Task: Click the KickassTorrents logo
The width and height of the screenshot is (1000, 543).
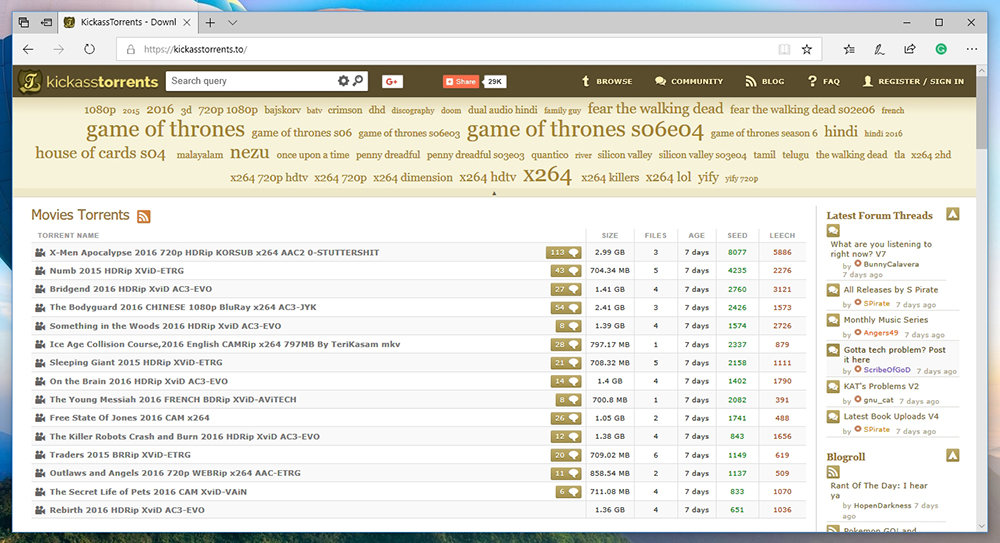Action: point(88,81)
